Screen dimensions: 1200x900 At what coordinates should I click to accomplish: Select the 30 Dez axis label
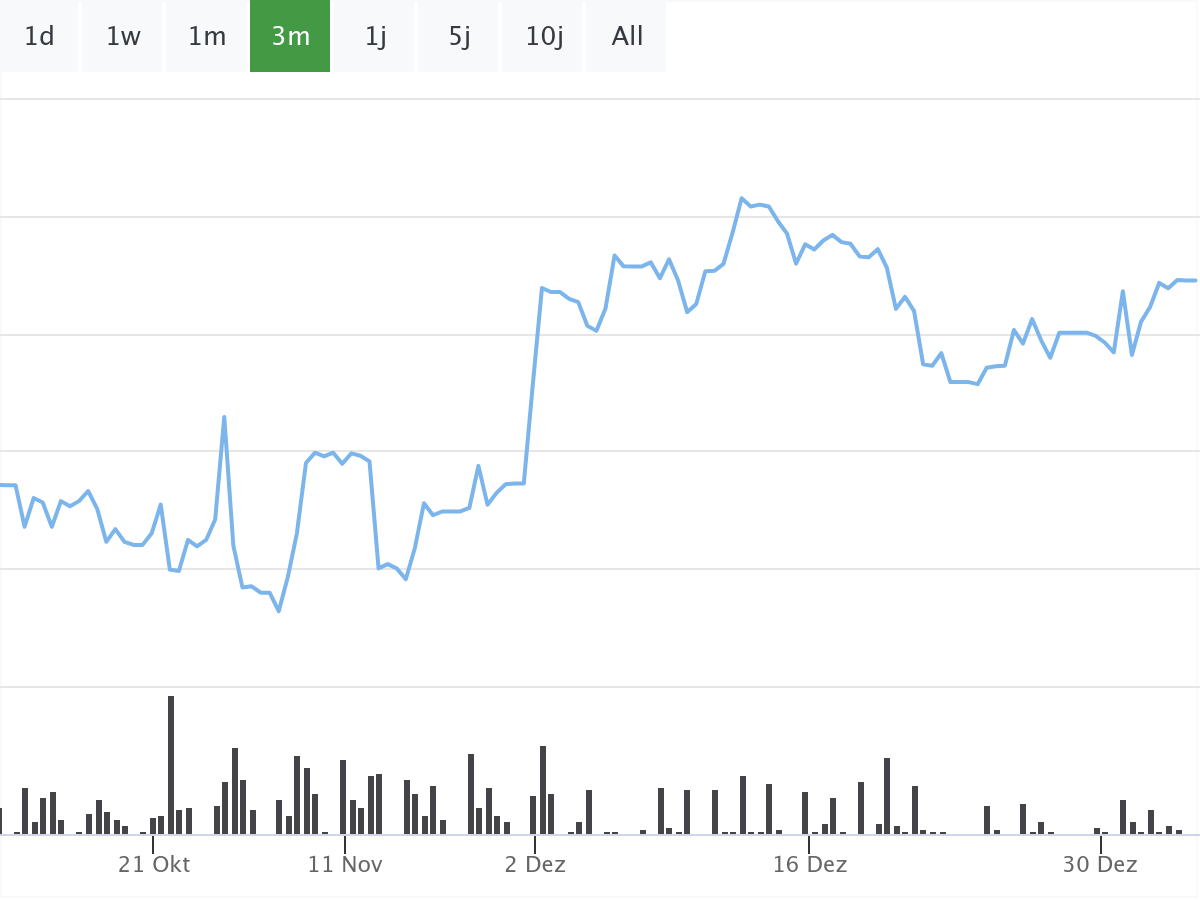1099,865
